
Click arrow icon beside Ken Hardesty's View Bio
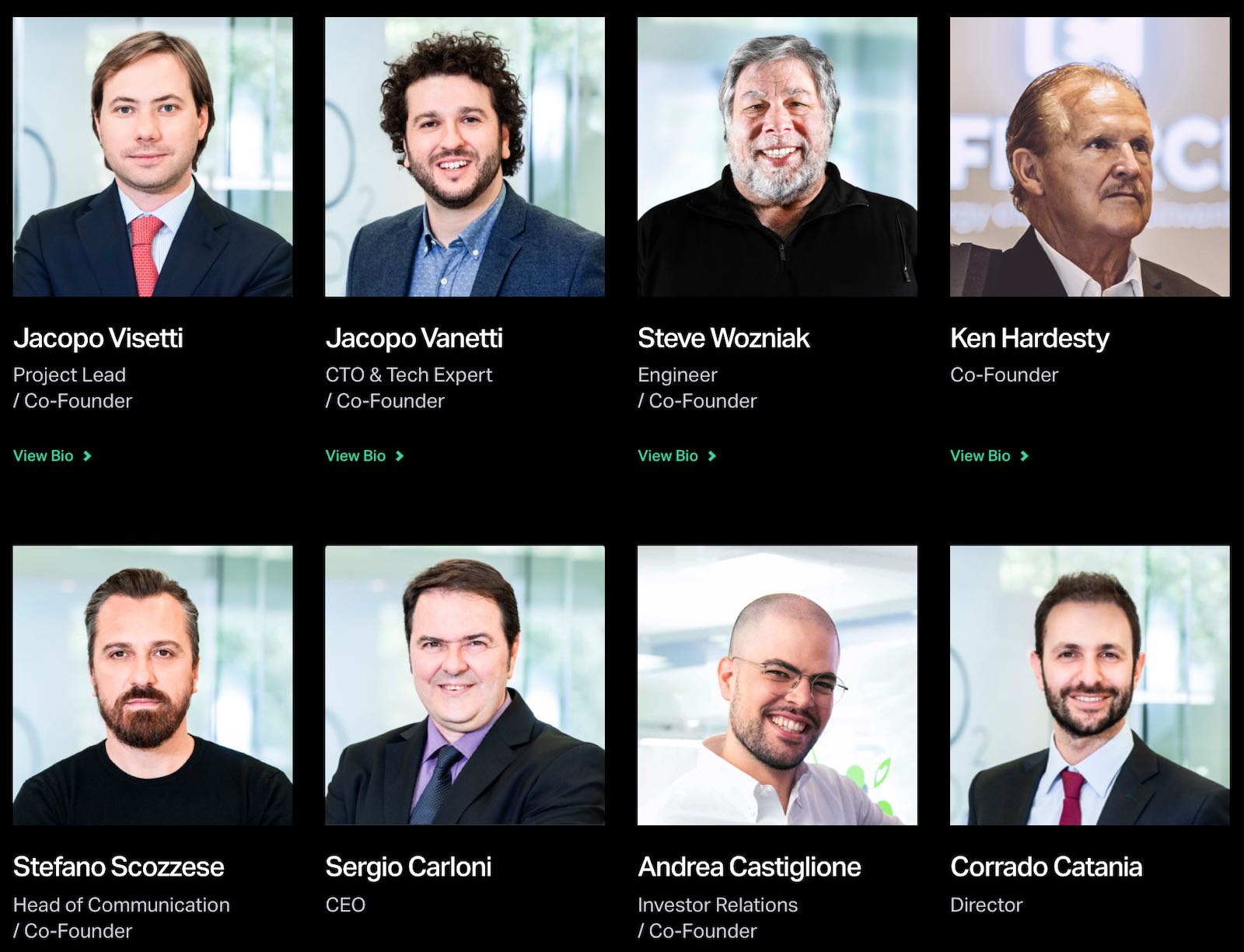coord(1024,456)
